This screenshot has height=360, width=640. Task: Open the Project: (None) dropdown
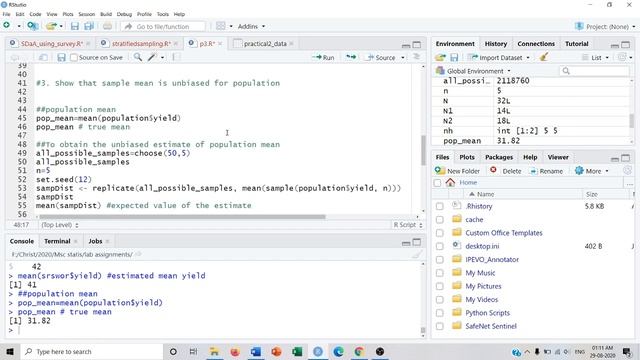[x=605, y=26]
